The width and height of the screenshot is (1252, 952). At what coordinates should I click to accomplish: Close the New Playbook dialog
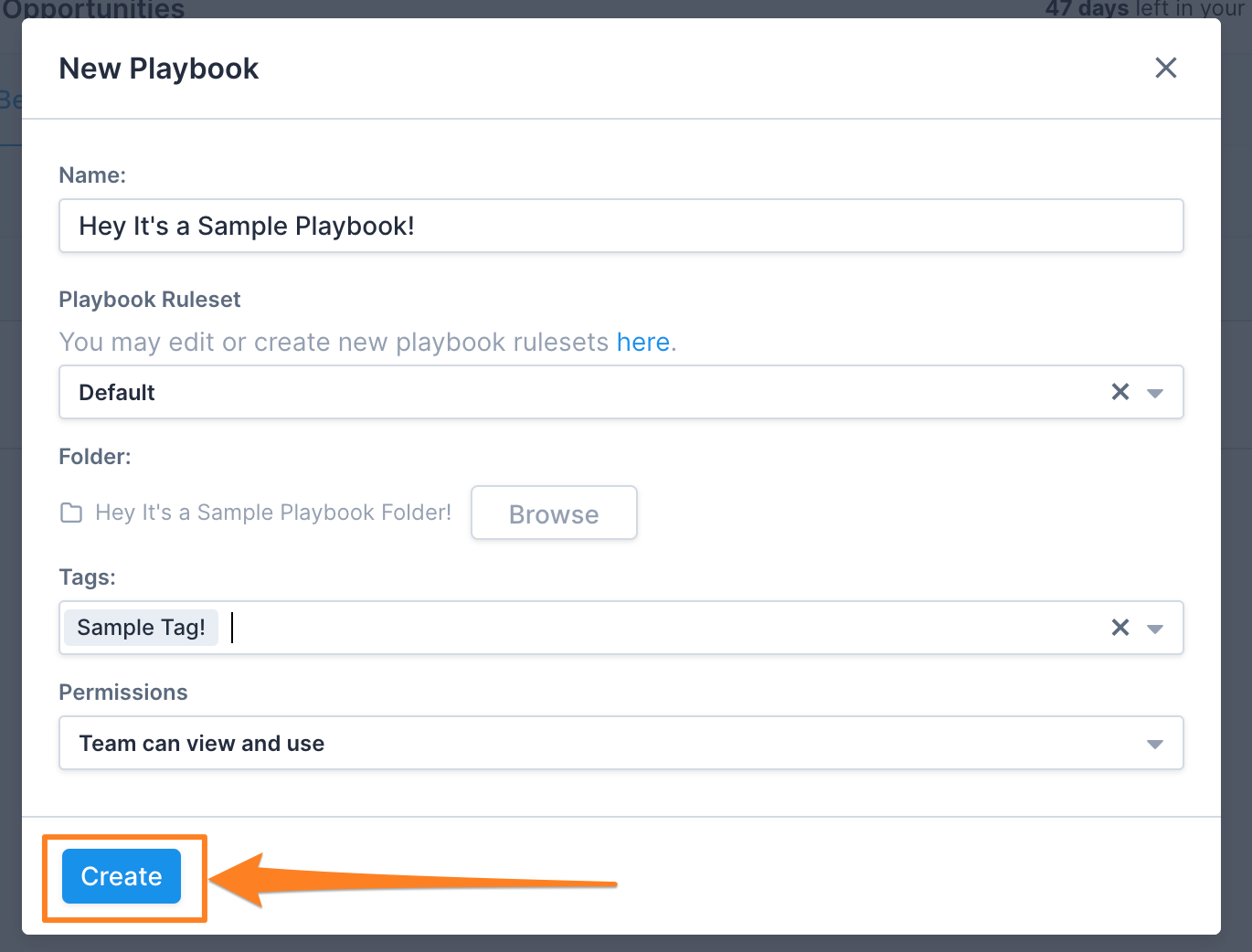tap(1165, 68)
